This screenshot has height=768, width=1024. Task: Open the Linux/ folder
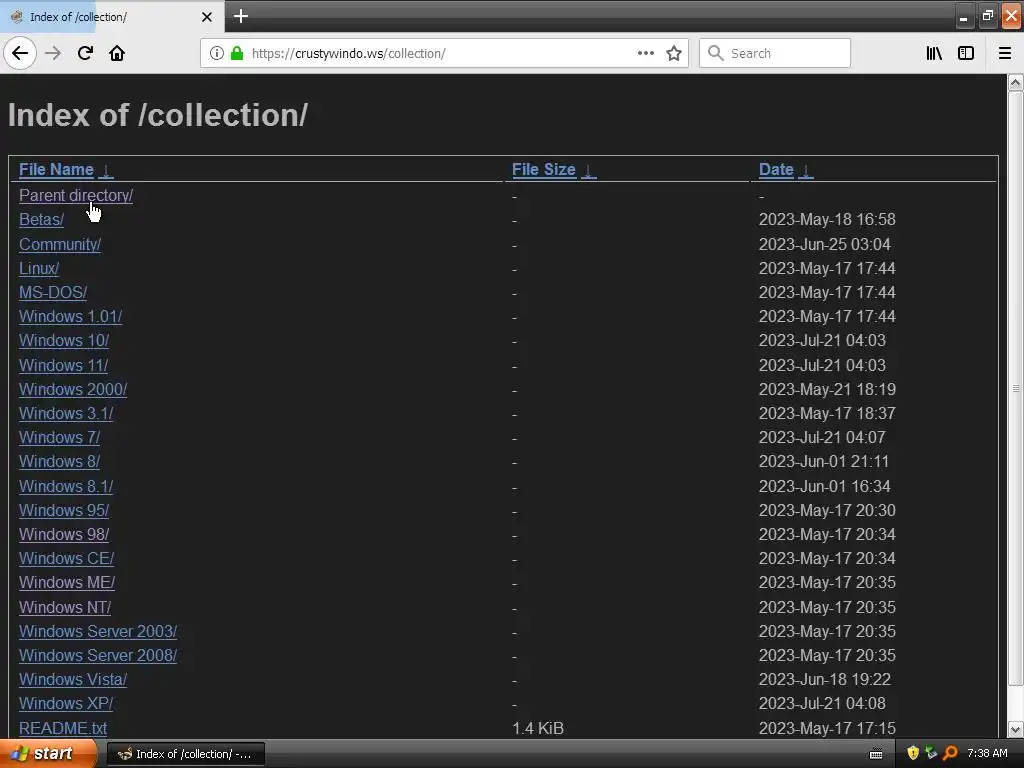pyautogui.click(x=39, y=268)
